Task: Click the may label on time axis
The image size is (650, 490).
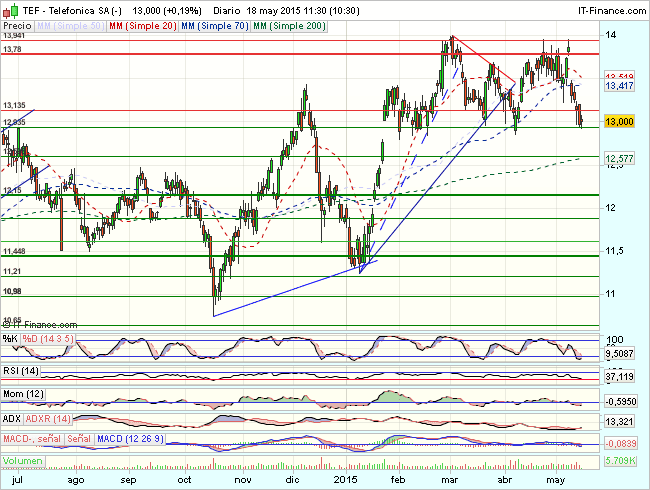Action: click(x=555, y=480)
